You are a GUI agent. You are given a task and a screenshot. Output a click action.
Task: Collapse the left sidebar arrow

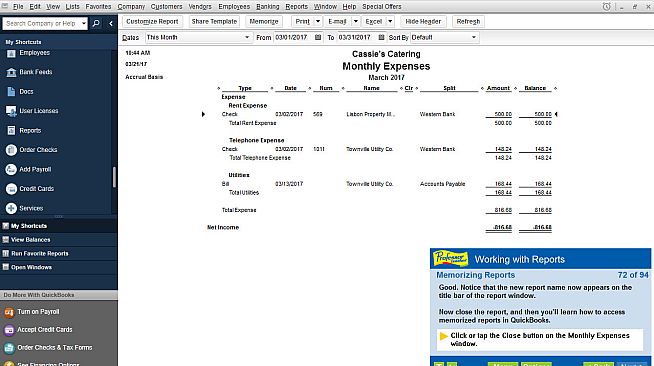pyautogui.click(x=111, y=23)
